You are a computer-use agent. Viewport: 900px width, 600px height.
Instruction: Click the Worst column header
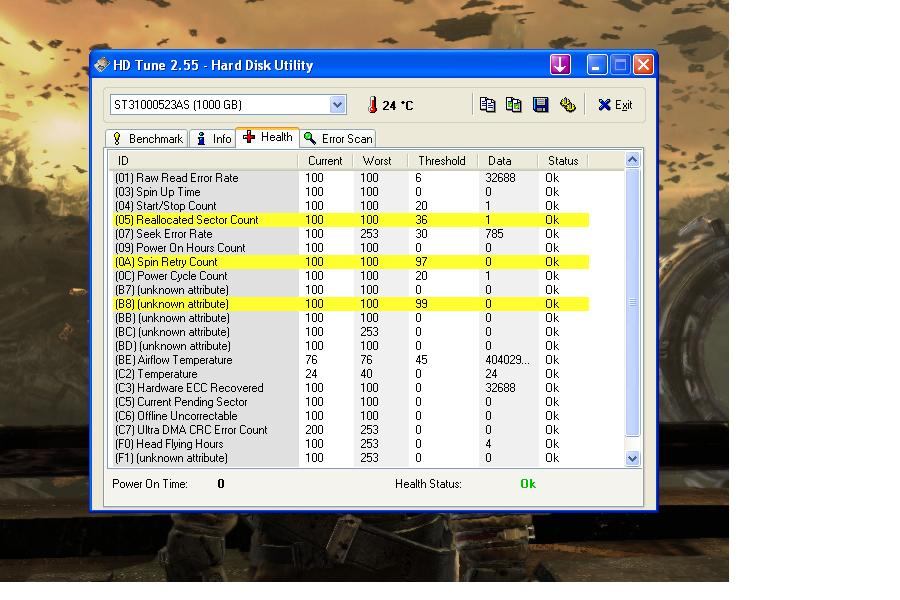[x=379, y=161]
